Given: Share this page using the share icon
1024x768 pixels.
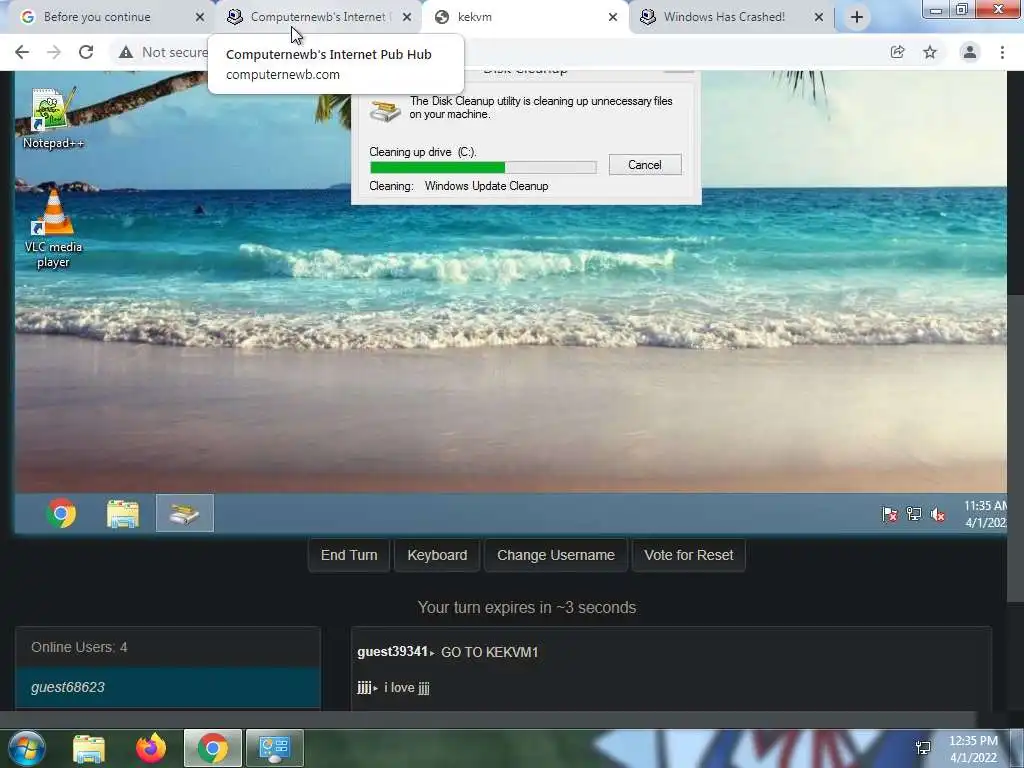Looking at the screenshot, I should [897, 52].
